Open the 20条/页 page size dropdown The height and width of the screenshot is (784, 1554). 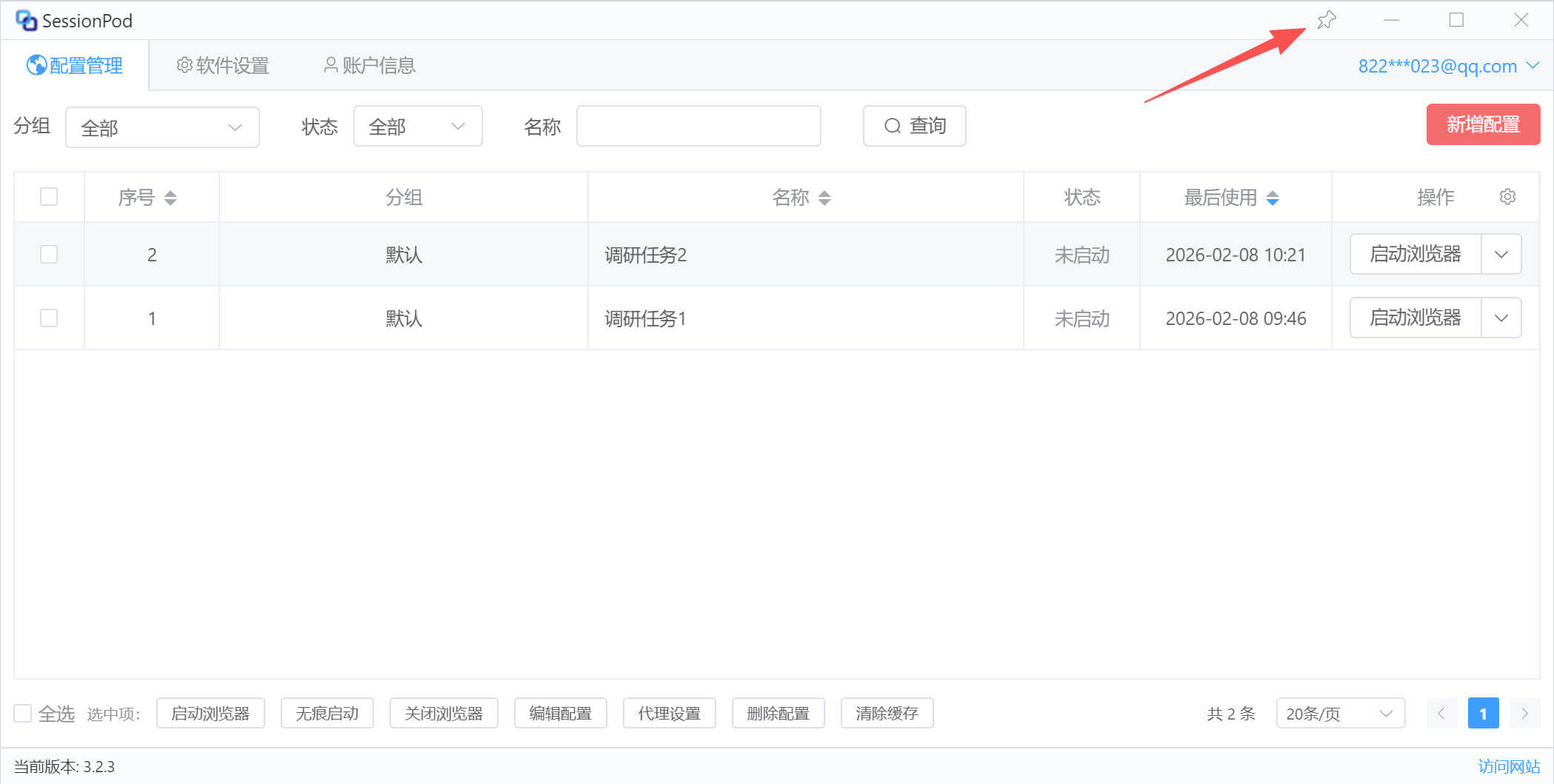click(x=1340, y=714)
